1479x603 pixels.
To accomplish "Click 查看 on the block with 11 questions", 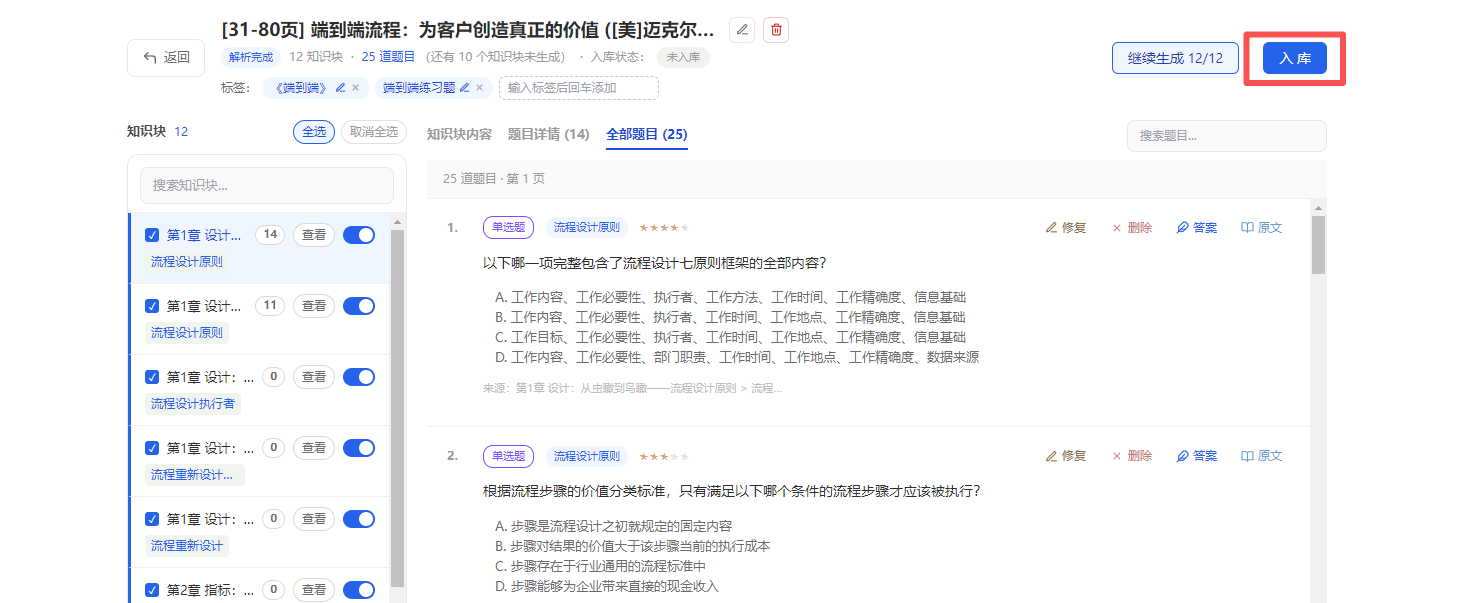I will (314, 306).
